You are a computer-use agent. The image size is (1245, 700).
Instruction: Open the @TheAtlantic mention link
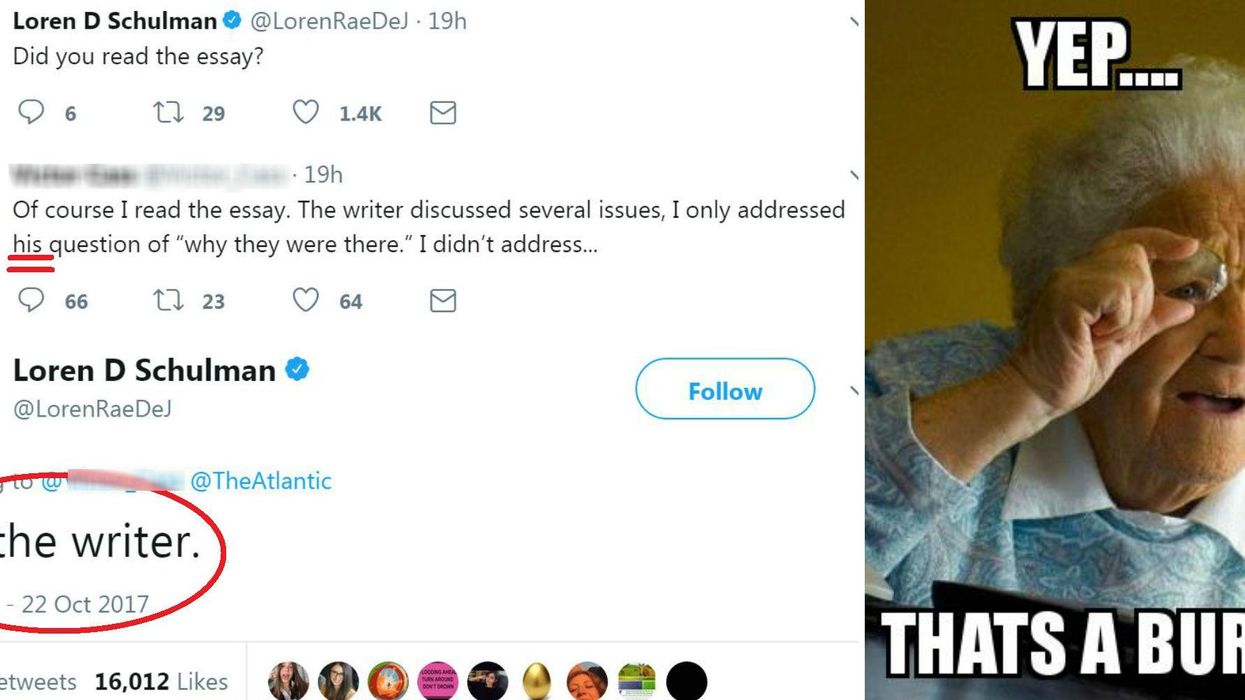tap(260, 481)
